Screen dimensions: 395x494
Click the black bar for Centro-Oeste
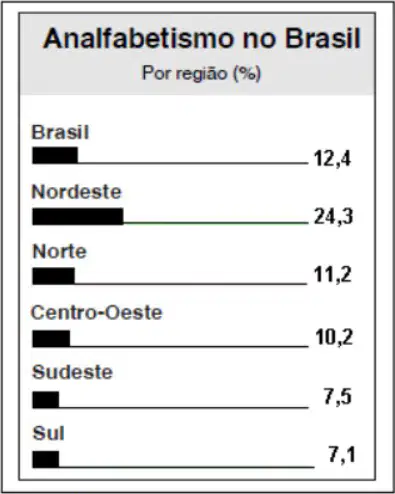tap(51, 339)
